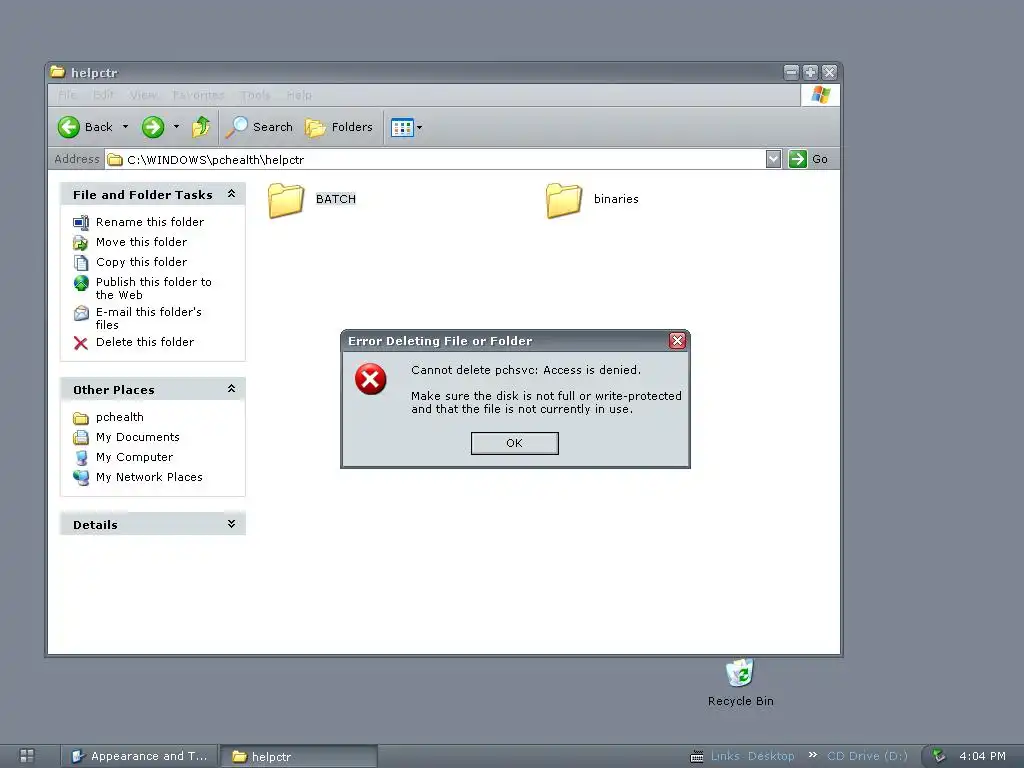Click the e-mail envelope icon

(81, 313)
